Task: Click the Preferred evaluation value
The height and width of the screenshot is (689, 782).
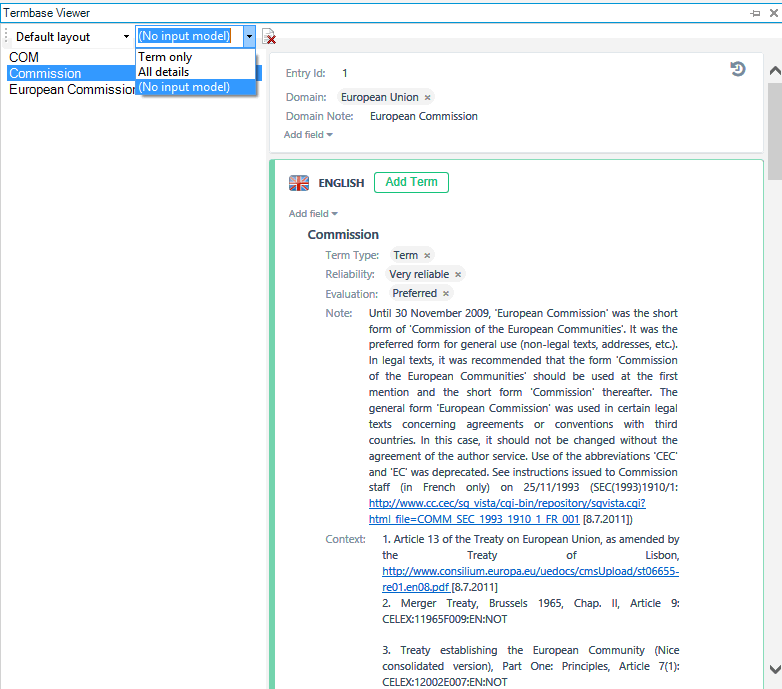Action: click(414, 293)
